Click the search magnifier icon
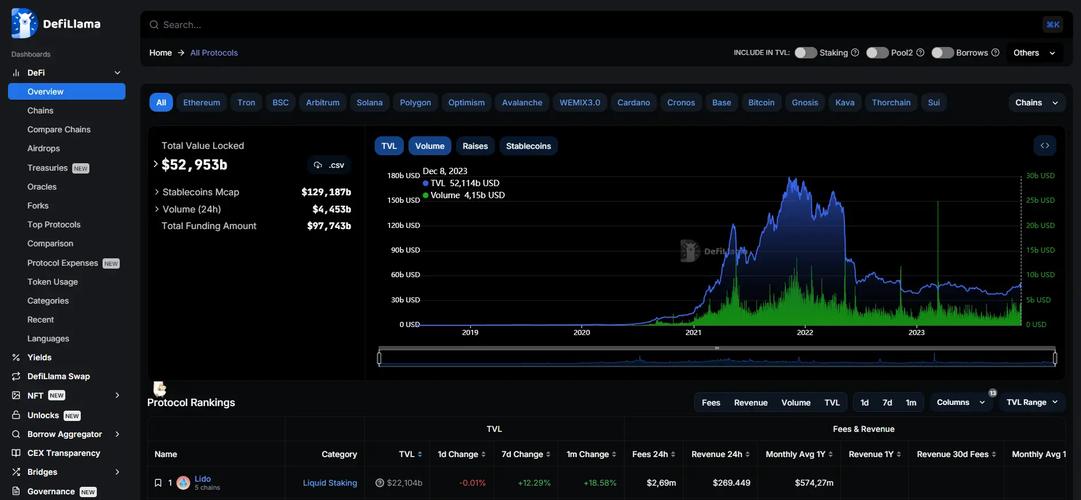 pyautogui.click(x=154, y=25)
